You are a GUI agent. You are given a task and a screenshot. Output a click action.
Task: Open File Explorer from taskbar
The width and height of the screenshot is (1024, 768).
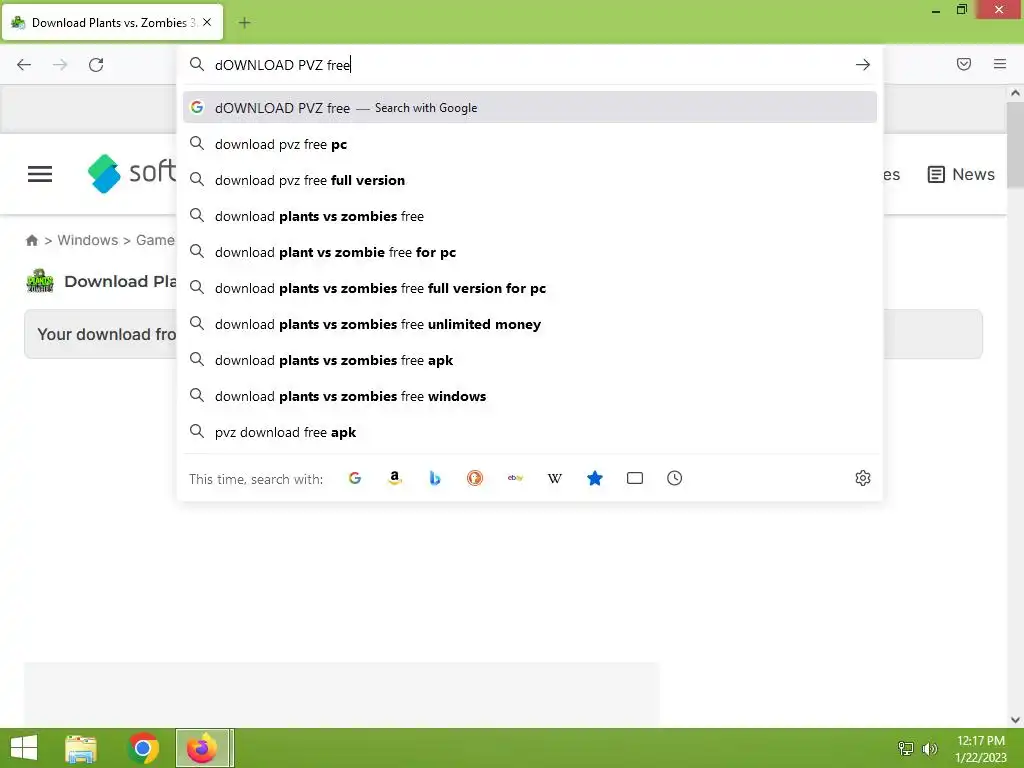[x=81, y=748]
